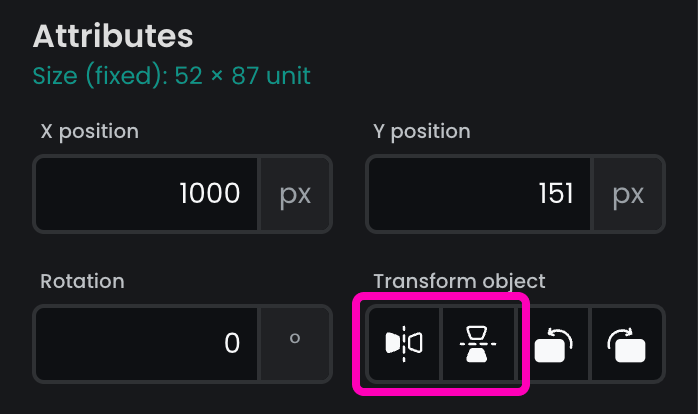Click the X position label
Image resolution: width=698 pixels, height=414 pixels.
90,131
